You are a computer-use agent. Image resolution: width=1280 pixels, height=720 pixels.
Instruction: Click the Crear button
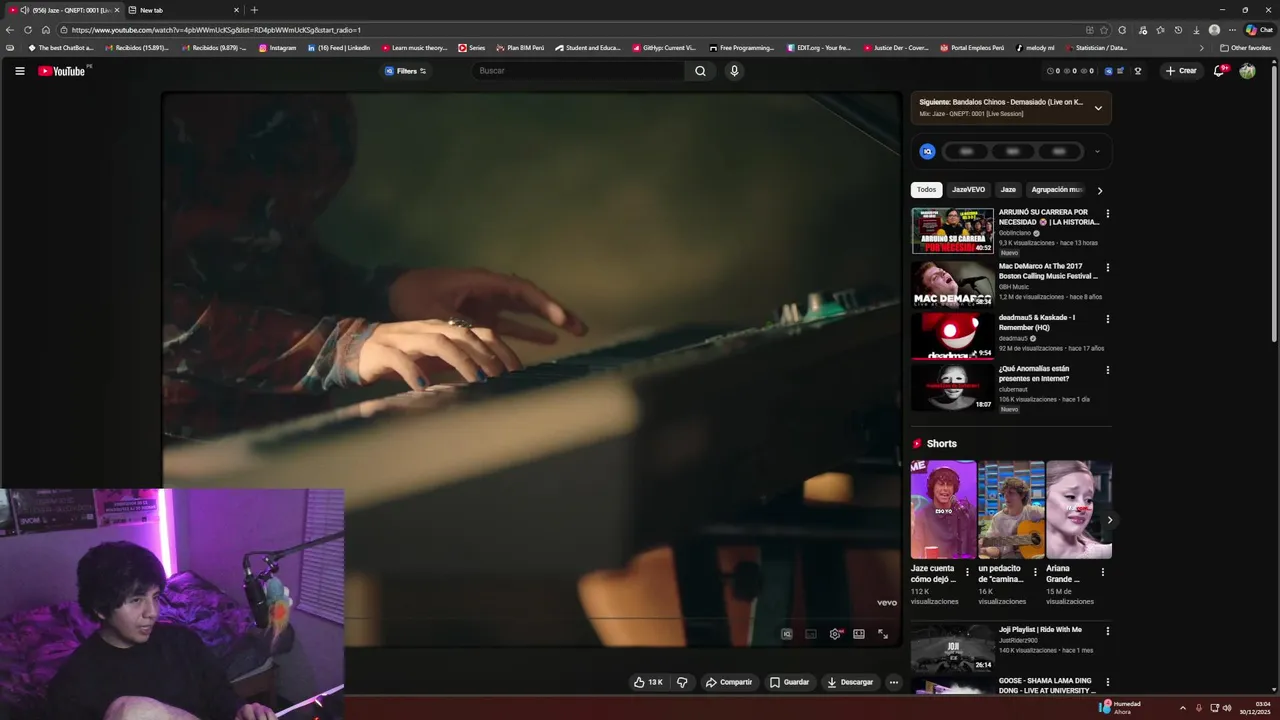point(1181,71)
